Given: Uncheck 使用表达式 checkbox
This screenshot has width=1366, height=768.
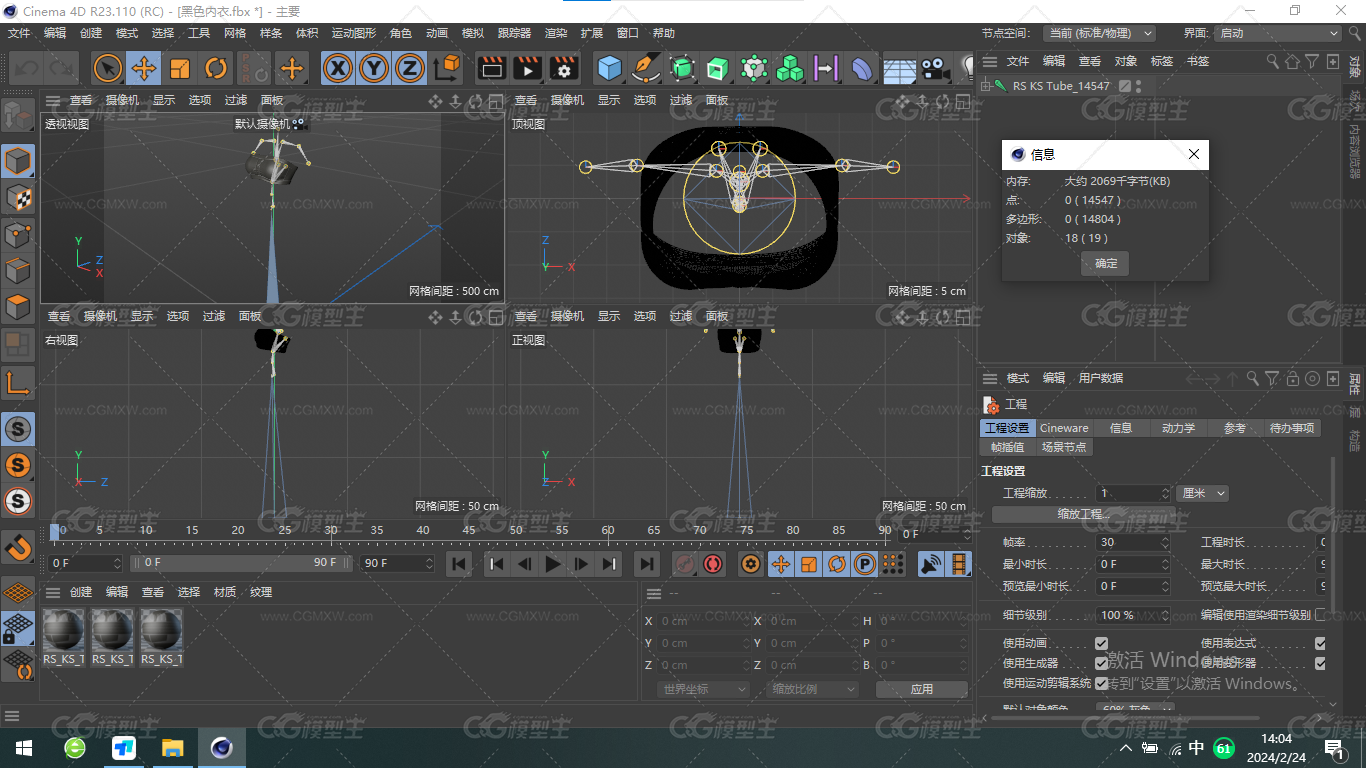Looking at the screenshot, I should [1320, 643].
